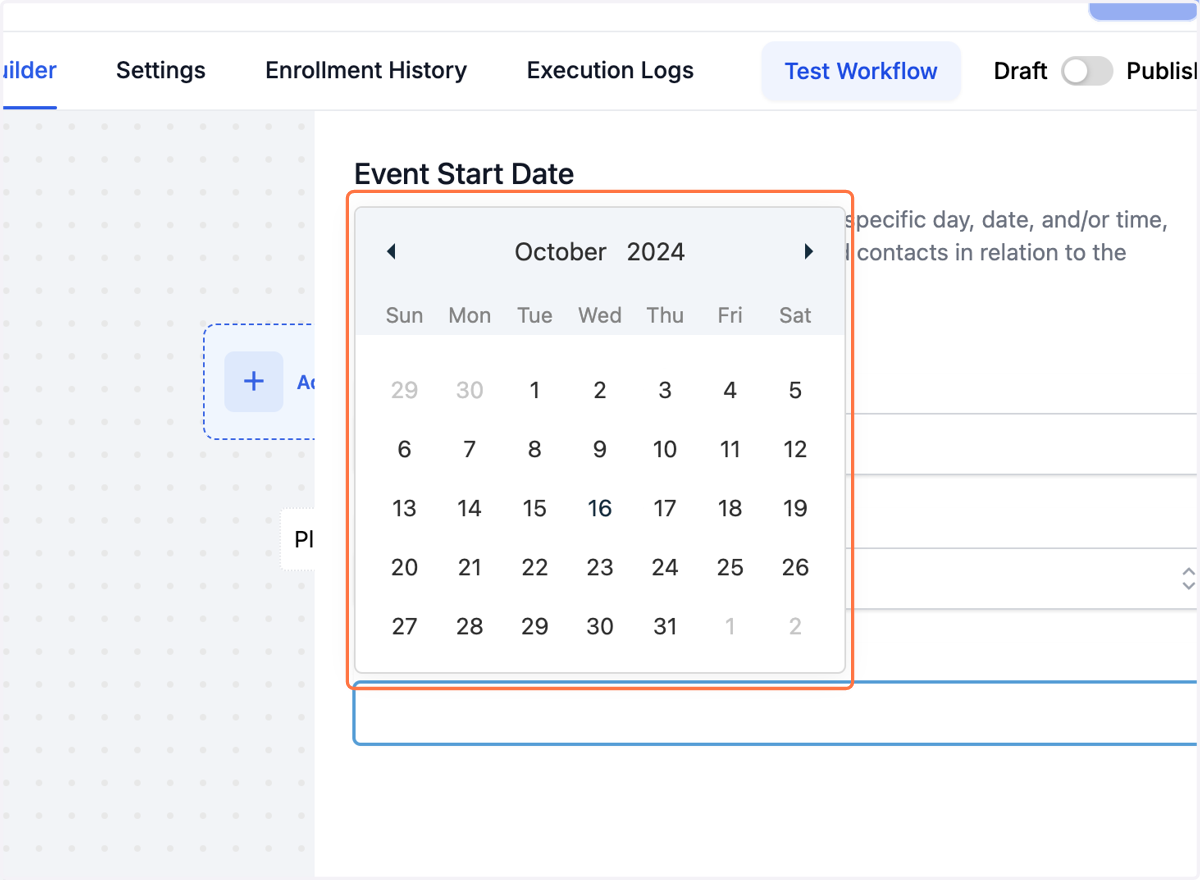Select greyed September 30 date
This screenshot has height=880, width=1200.
(470, 390)
